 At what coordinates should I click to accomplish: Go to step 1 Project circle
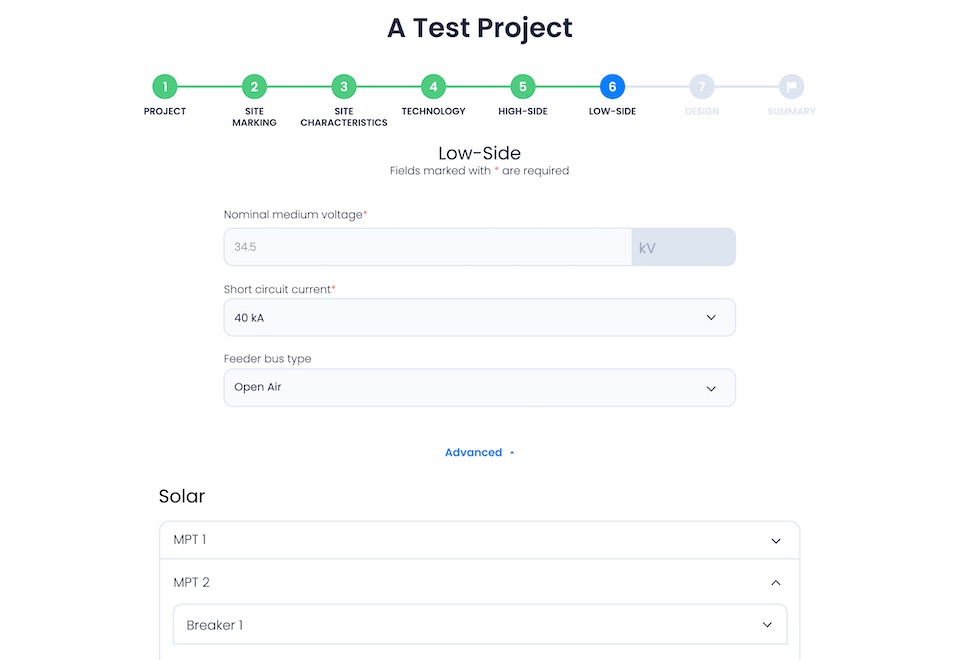pyautogui.click(x=165, y=86)
